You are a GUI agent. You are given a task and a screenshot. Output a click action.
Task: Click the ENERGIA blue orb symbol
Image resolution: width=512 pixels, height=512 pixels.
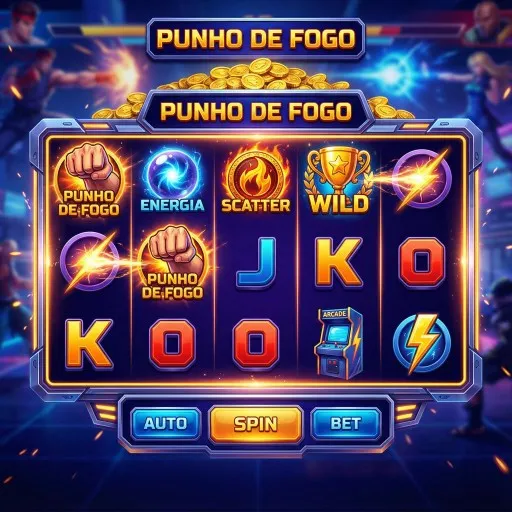172,180
